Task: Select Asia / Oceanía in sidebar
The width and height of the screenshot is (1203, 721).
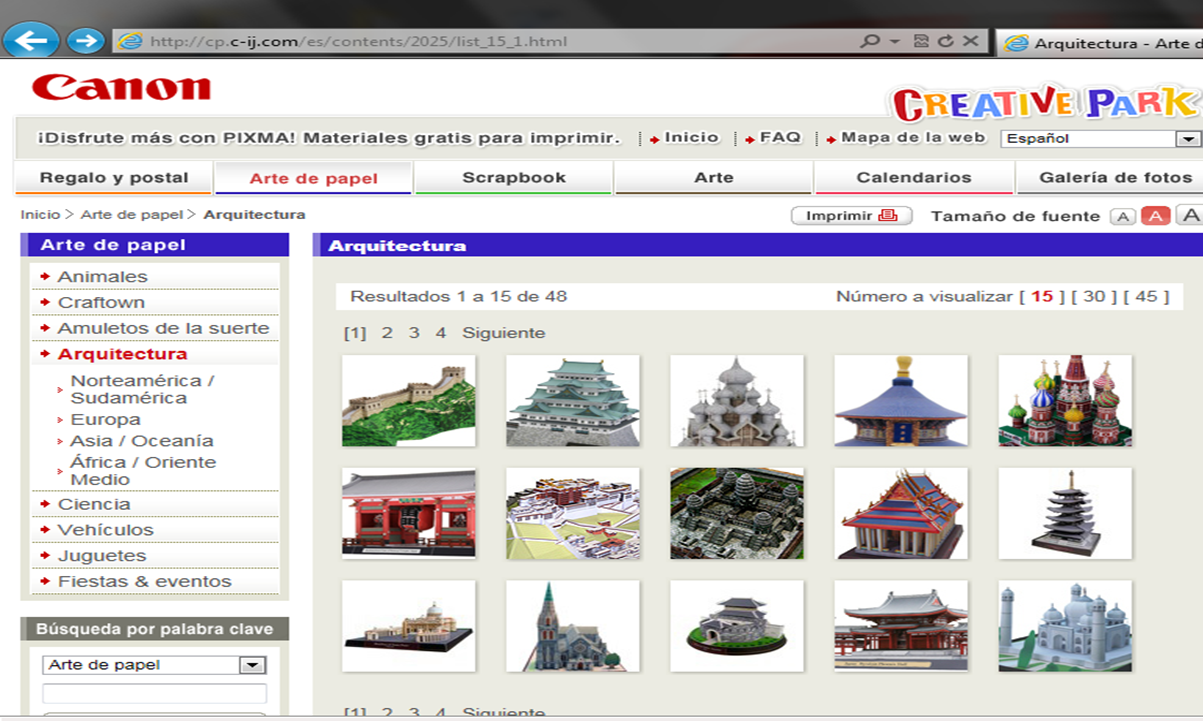Action: pyautogui.click(x=142, y=441)
